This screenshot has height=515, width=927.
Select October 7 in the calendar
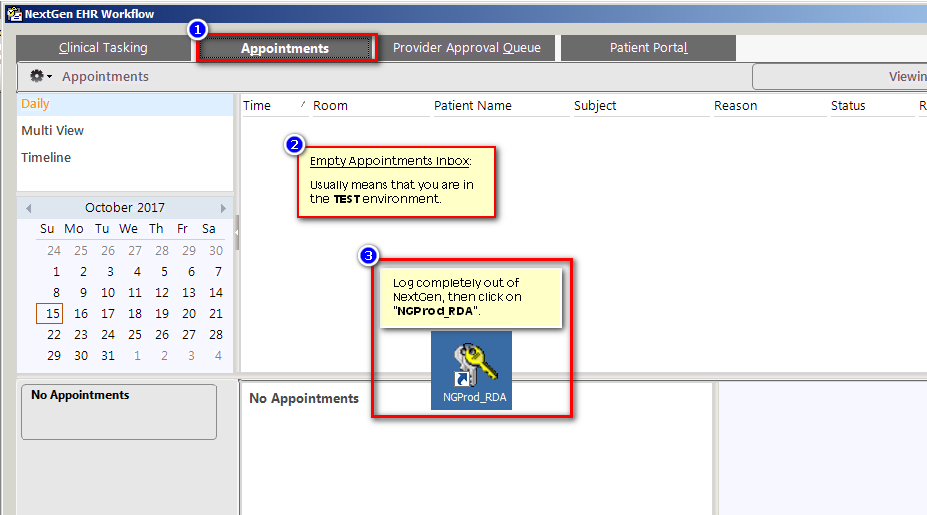[x=218, y=272]
